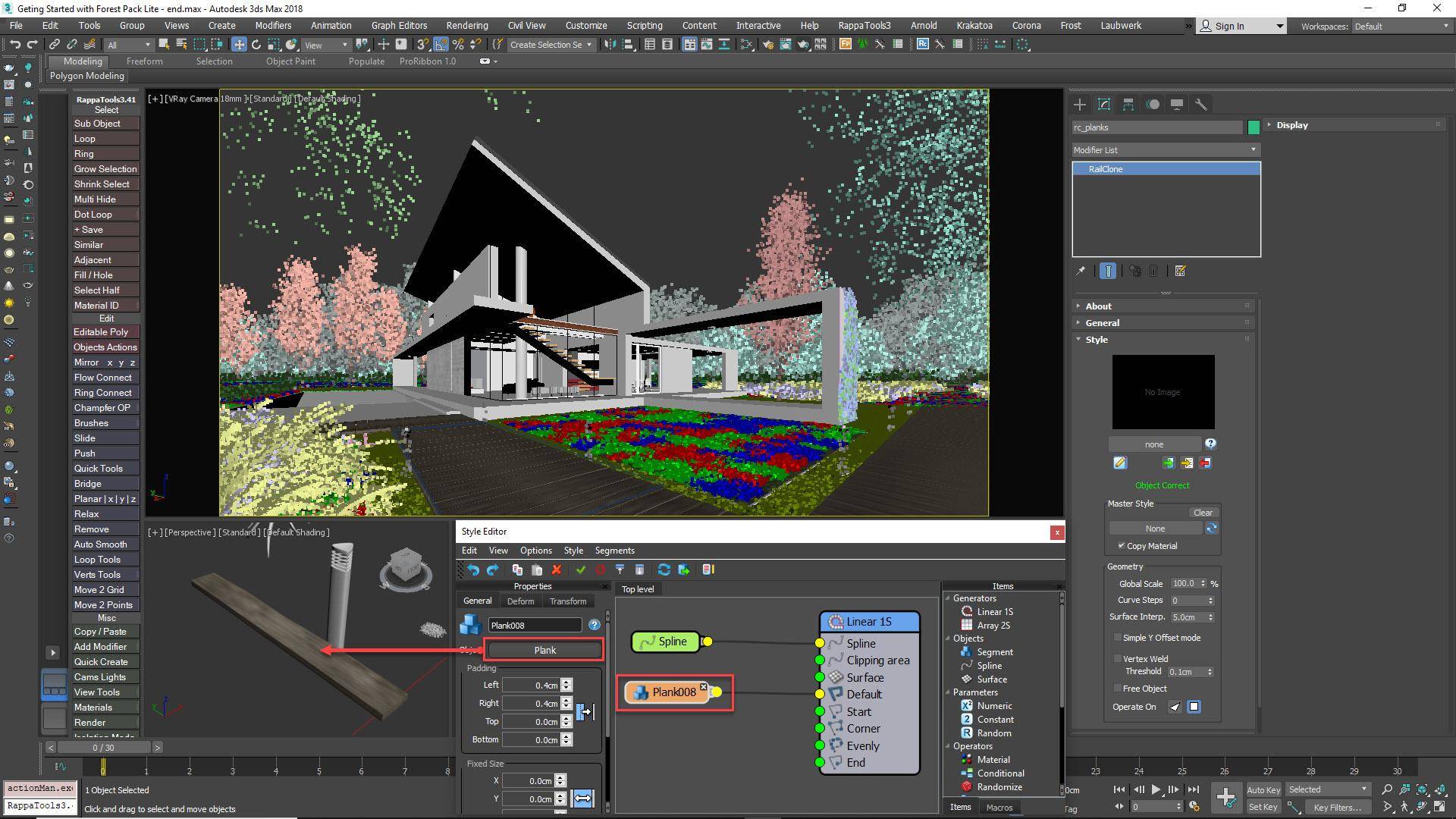
Task: Click the refresh icon in Style Editor toolbar
Action: [664, 570]
